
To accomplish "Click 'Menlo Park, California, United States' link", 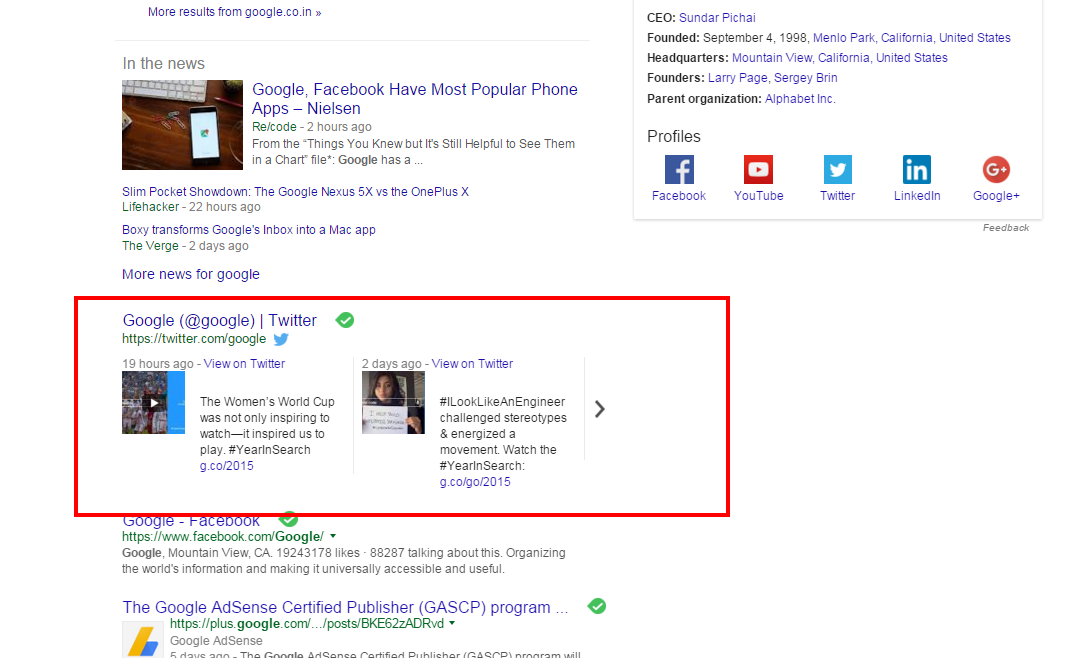I will click(x=912, y=38).
